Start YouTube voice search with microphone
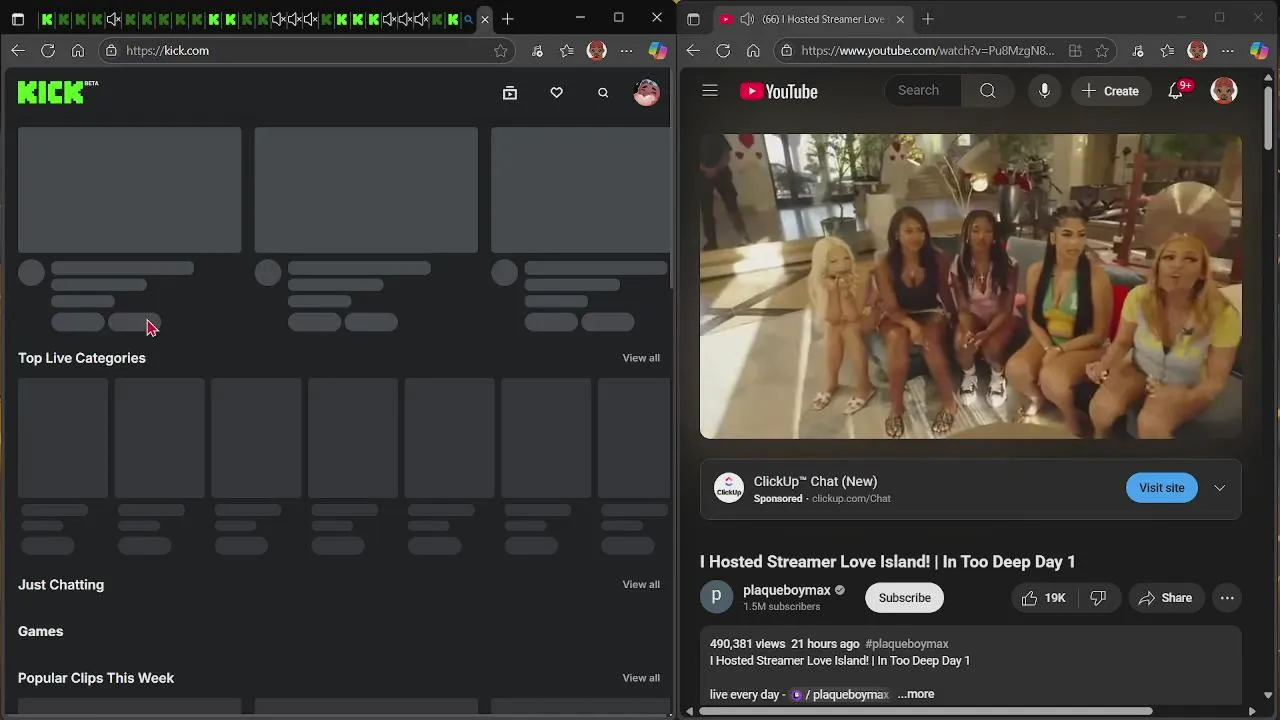 click(1044, 91)
